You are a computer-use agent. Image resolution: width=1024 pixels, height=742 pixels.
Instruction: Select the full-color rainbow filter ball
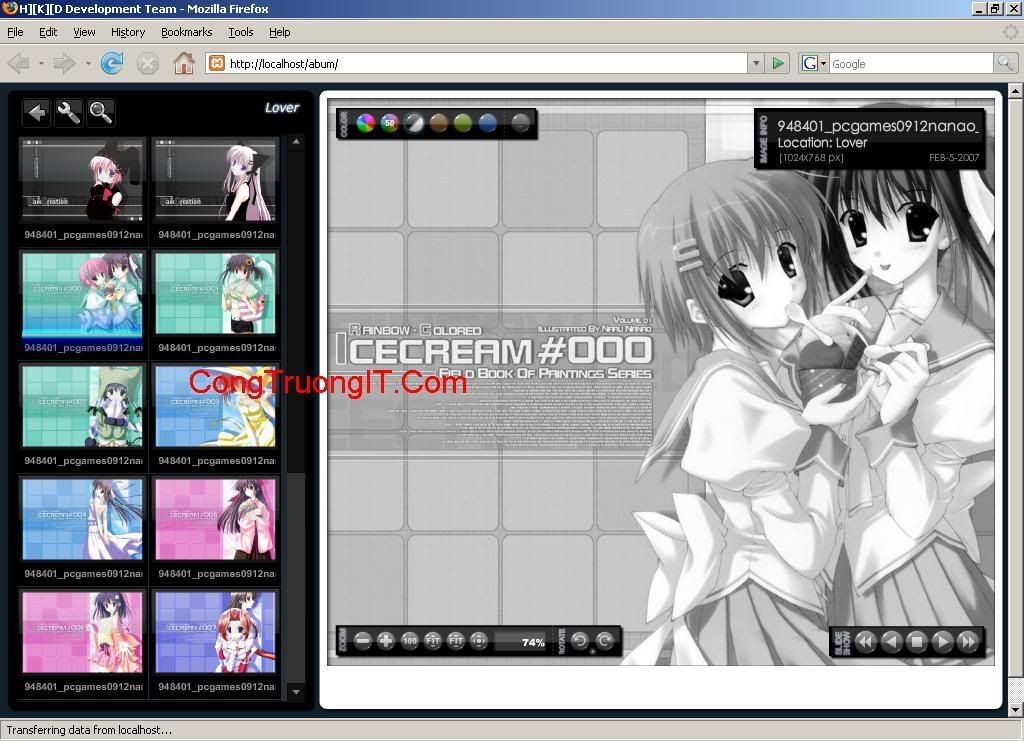pyautogui.click(x=365, y=123)
